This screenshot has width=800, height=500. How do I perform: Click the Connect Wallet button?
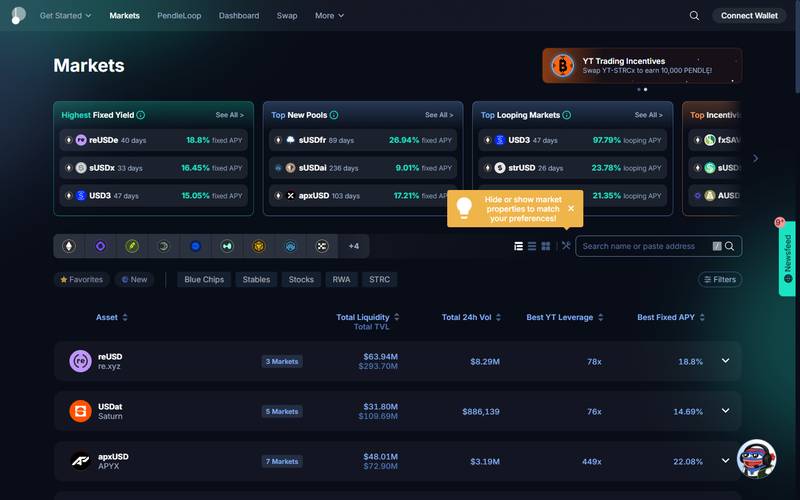click(x=749, y=16)
